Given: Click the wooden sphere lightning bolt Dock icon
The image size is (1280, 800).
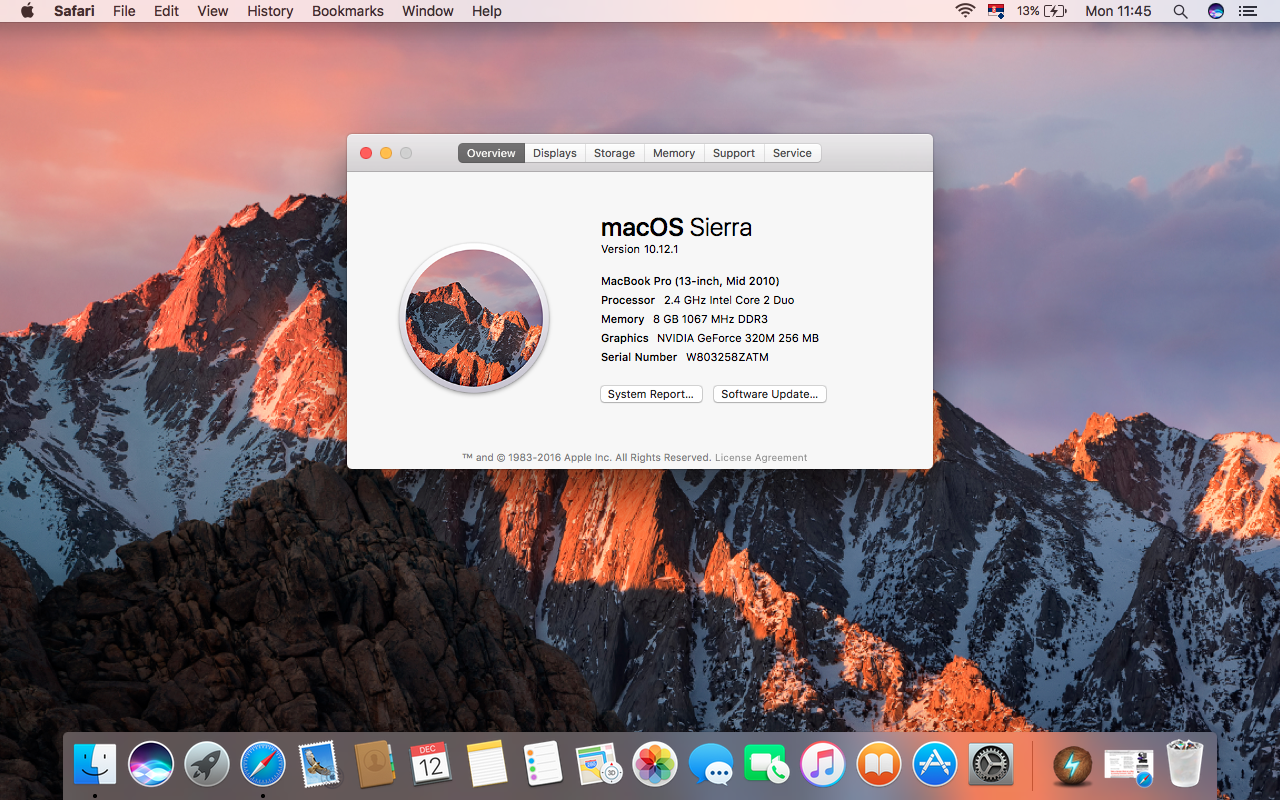Looking at the screenshot, I should (1073, 766).
